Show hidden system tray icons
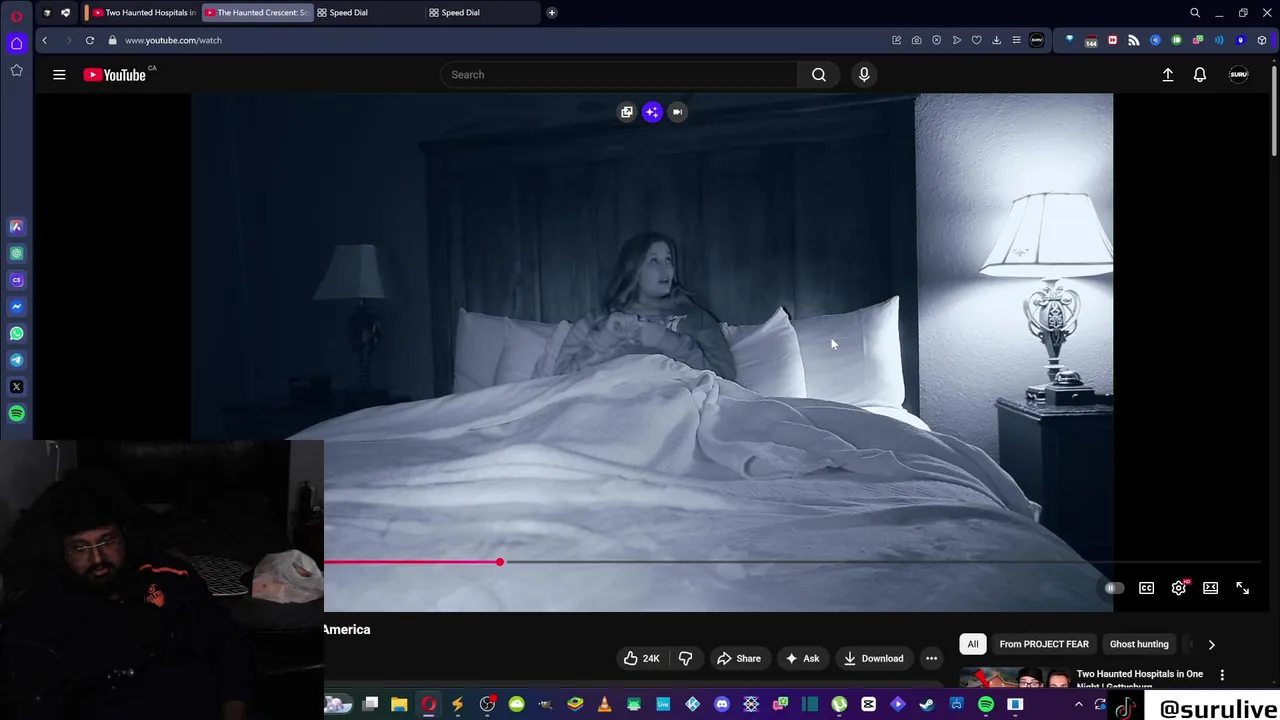Viewport: 1280px width, 720px height. (x=1078, y=705)
